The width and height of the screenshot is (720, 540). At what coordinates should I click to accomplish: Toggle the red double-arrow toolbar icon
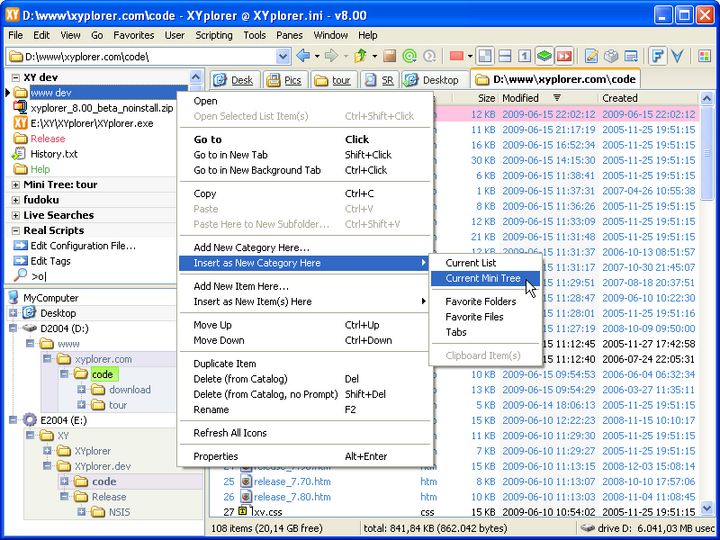(564, 56)
